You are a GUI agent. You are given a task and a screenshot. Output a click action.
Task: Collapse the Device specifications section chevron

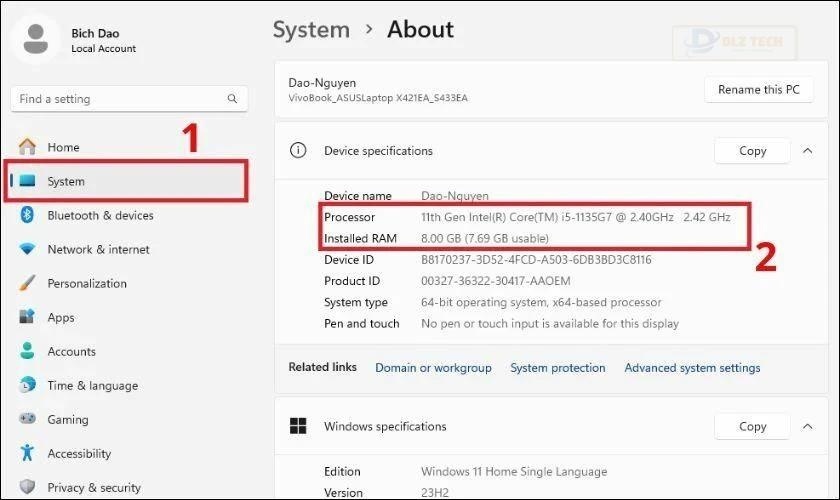[807, 151]
